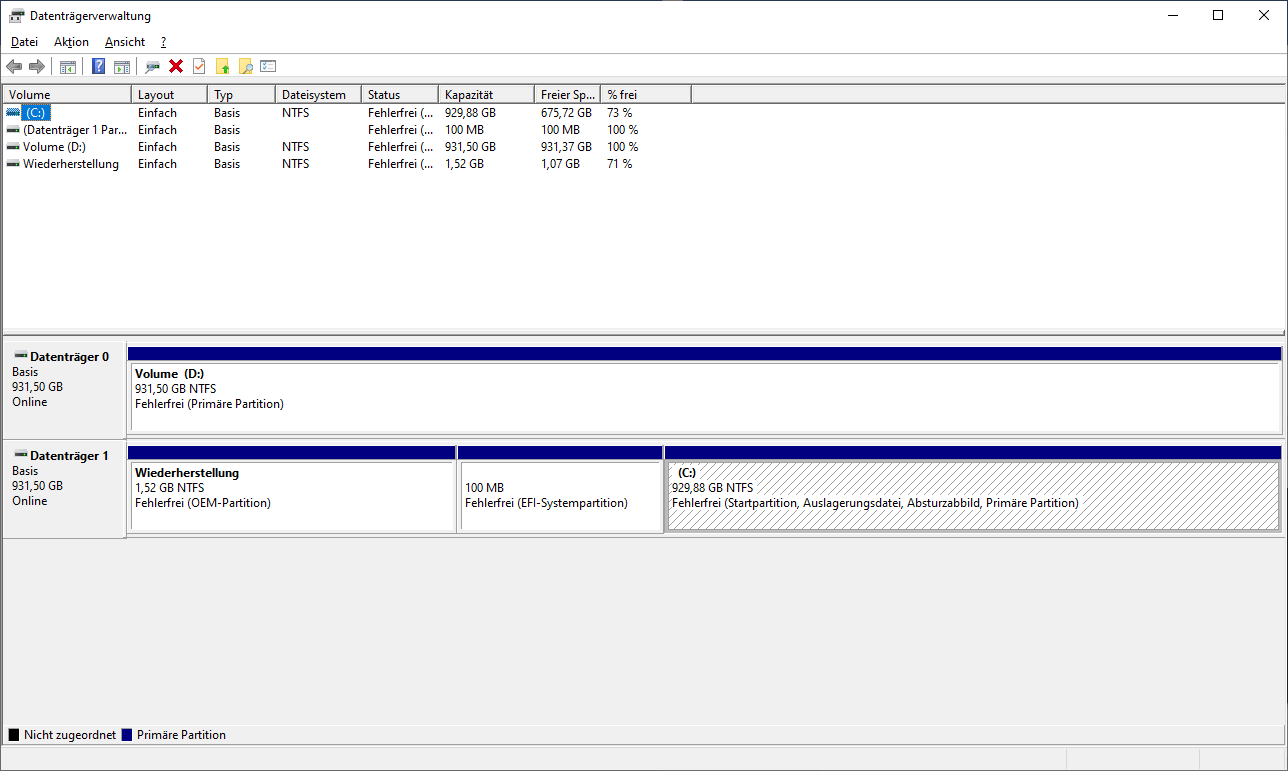1288x771 pixels.
Task: Sort by the Layout column header
Action: (x=170, y=95)
